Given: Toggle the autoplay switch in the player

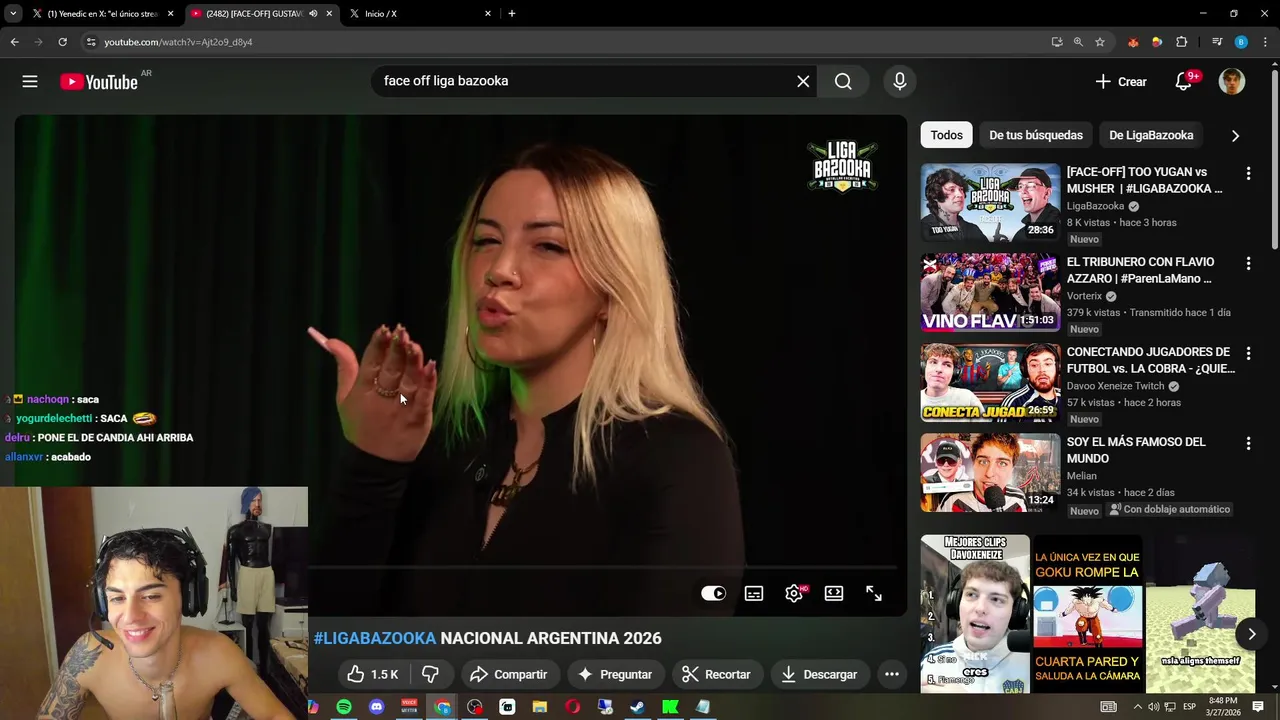Looking at the screenshot, I should (713, 593).
